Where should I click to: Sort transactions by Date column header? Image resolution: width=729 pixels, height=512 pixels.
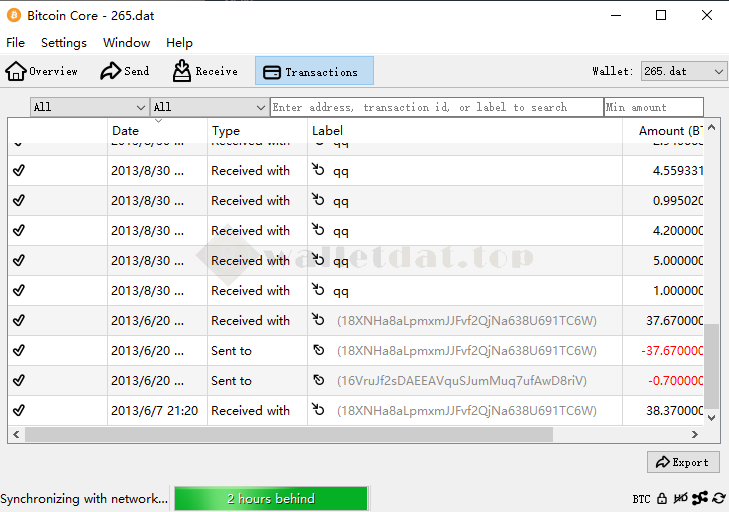coord(157,131)
